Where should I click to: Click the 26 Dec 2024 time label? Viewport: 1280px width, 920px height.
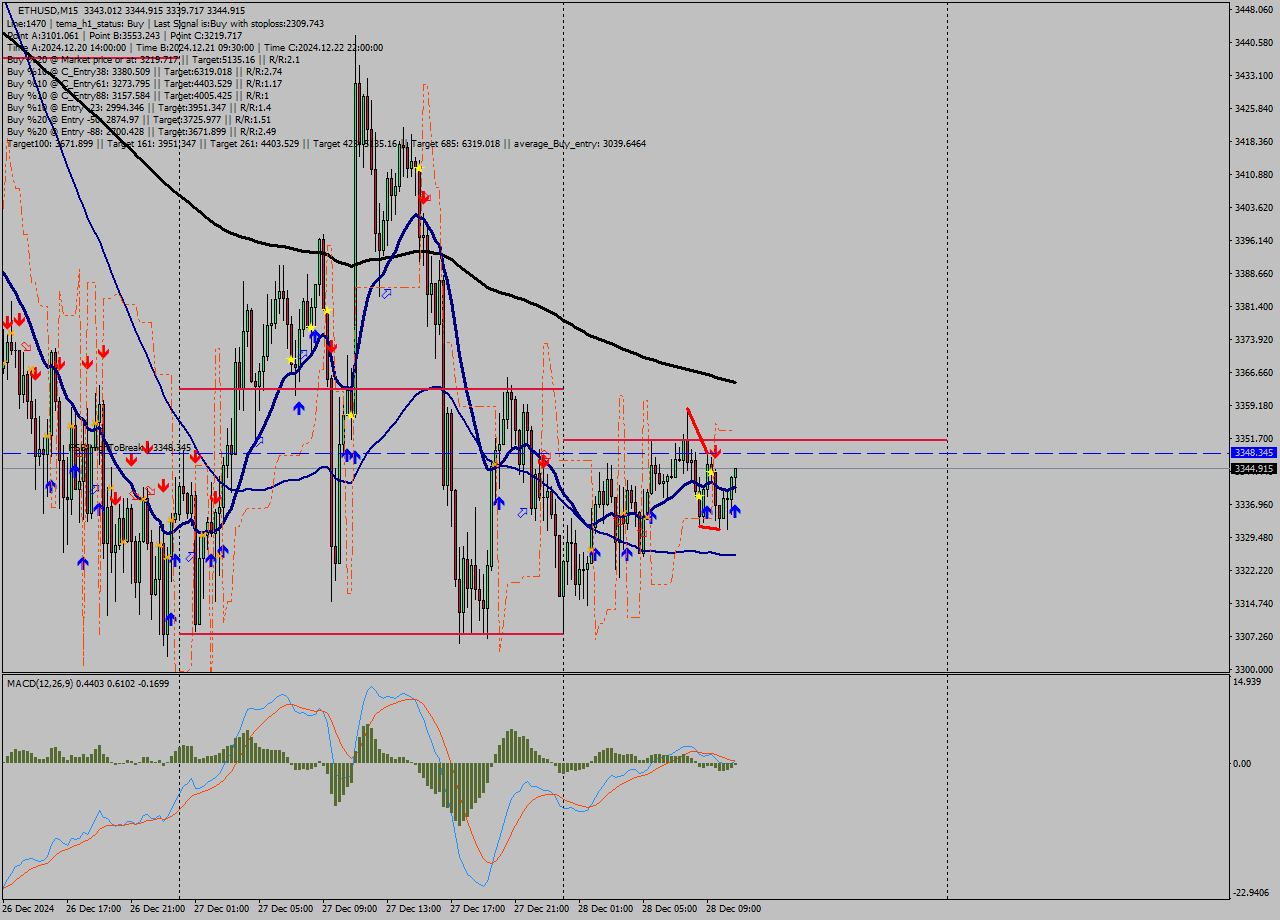(x=29, y=909)
